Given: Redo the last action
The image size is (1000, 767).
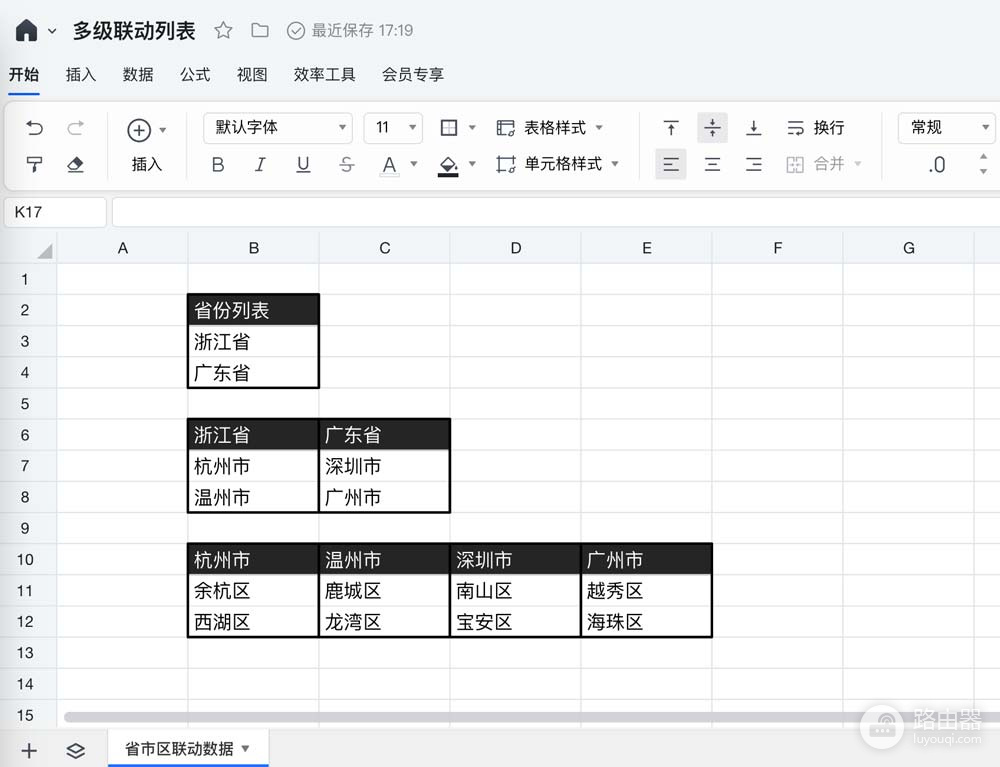Looking at the screenshot, I should (x=75, y=128).
